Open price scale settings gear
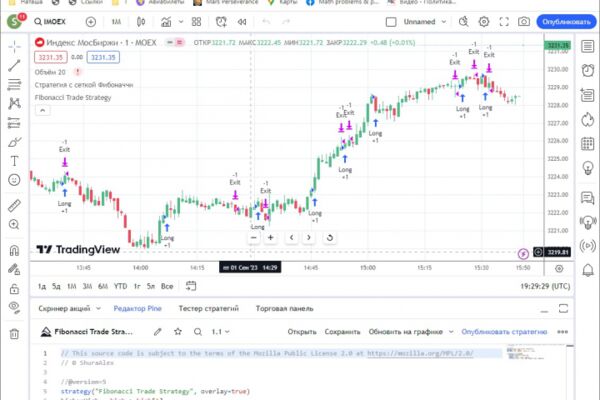This screenshot has width=600, height=400. [559, 269]
